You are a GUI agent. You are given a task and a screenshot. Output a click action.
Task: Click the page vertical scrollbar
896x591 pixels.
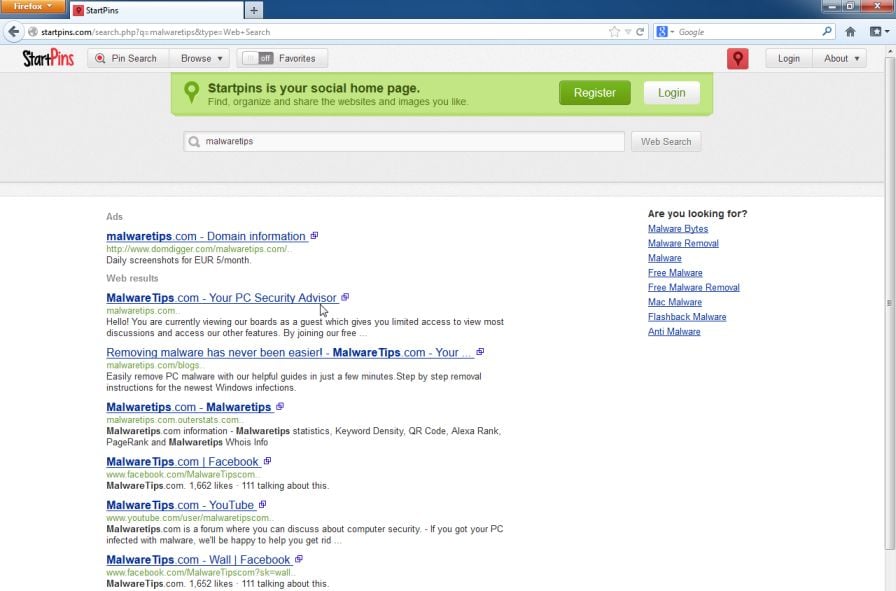tap(890, 303)
